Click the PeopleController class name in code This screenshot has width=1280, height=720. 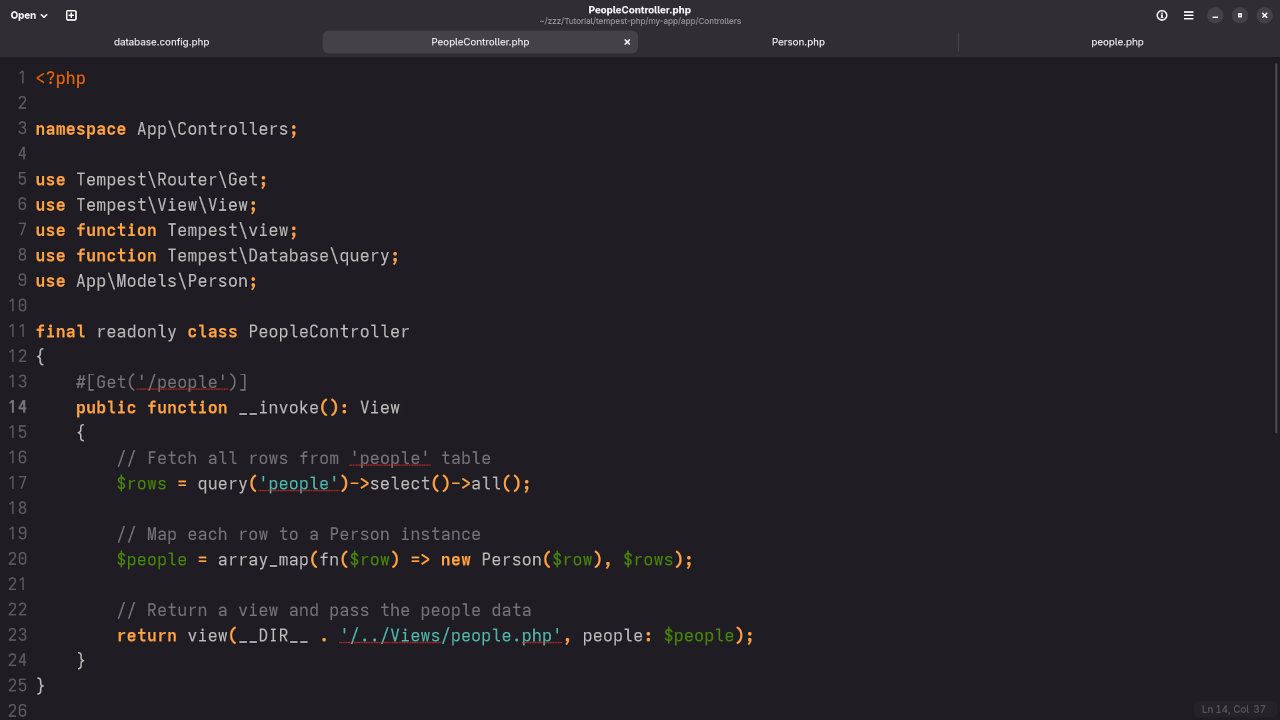[x=329, y=332]
